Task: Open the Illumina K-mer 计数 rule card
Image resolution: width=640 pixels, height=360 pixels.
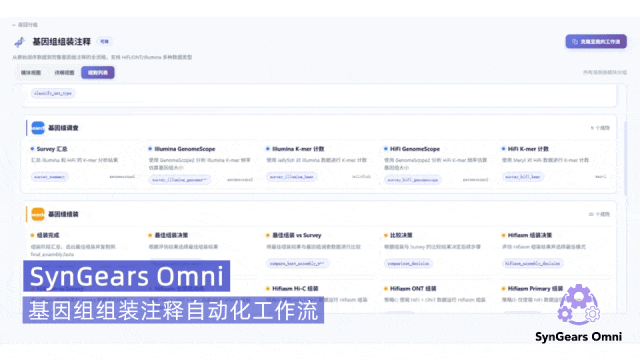Action: tap(318, 164)
